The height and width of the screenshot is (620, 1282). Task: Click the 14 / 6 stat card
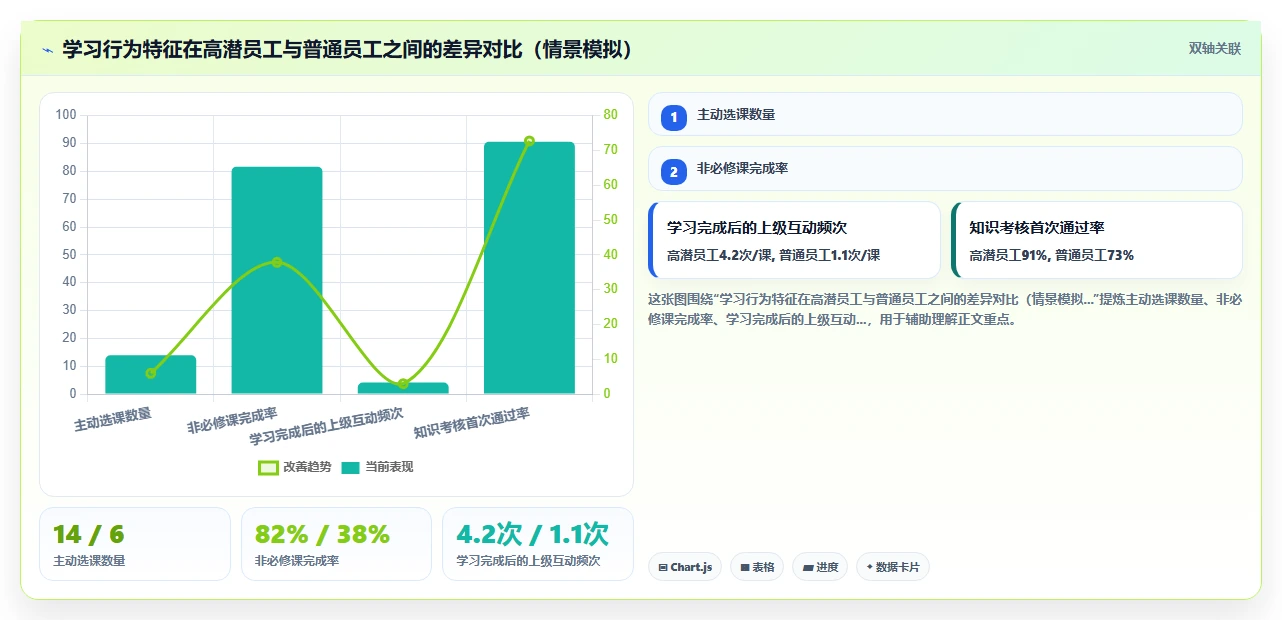[x=135, y=544]
